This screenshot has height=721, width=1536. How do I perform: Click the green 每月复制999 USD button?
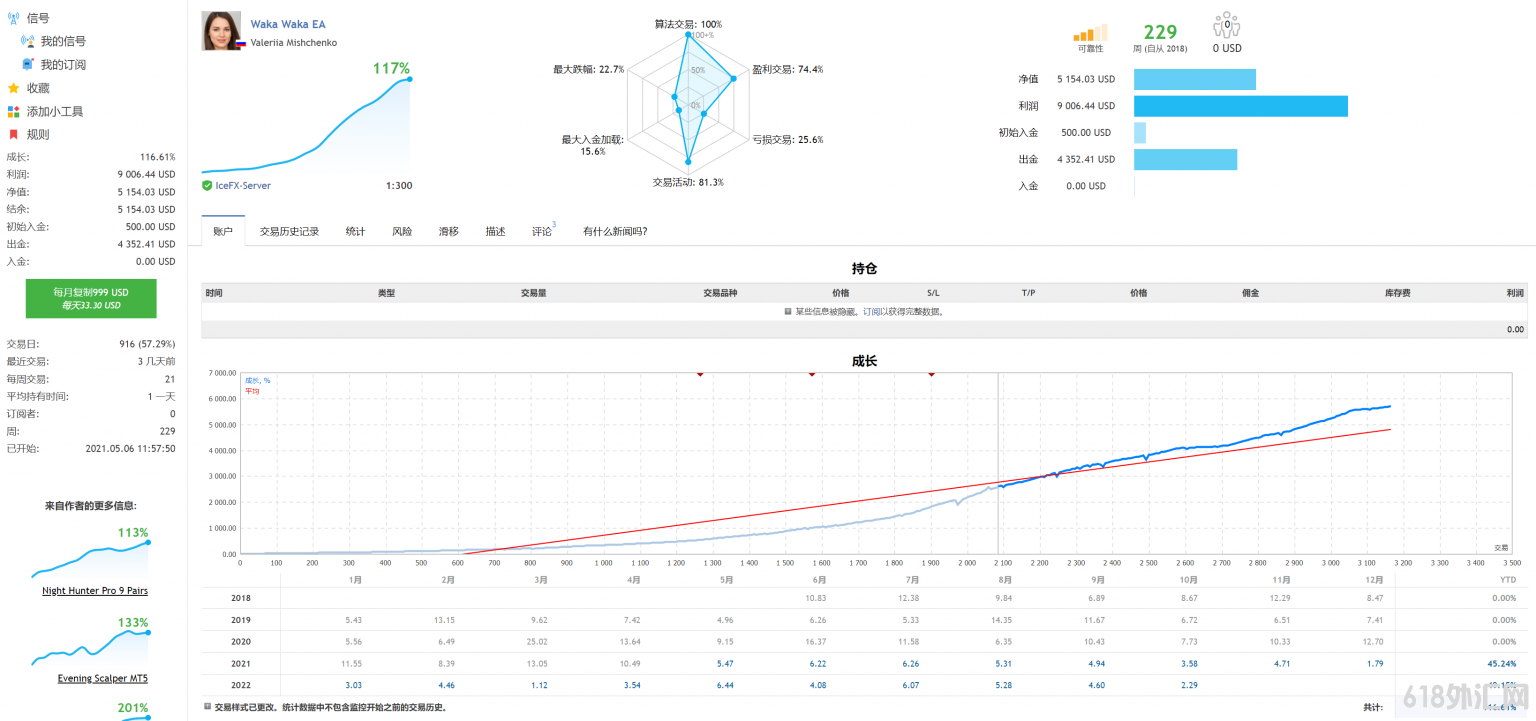point(91,298)
